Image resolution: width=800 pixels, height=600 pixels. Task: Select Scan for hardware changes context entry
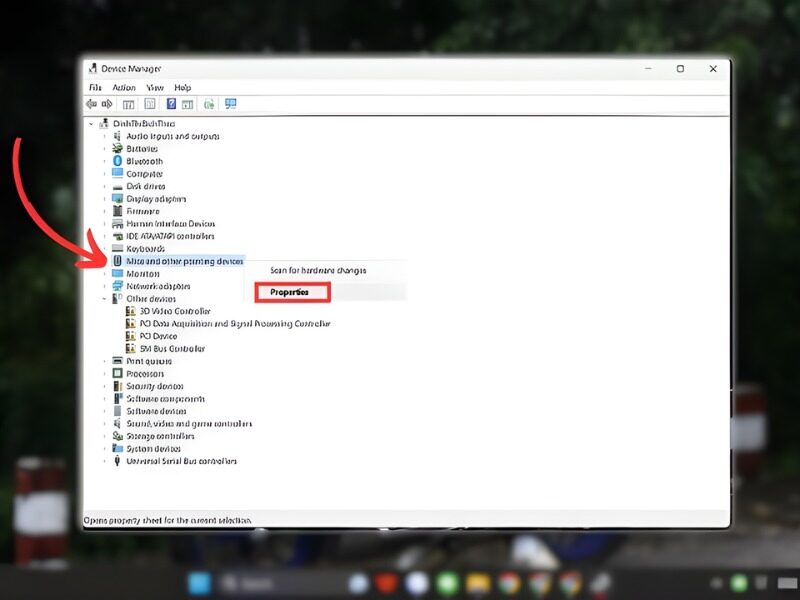coord(318,270)
